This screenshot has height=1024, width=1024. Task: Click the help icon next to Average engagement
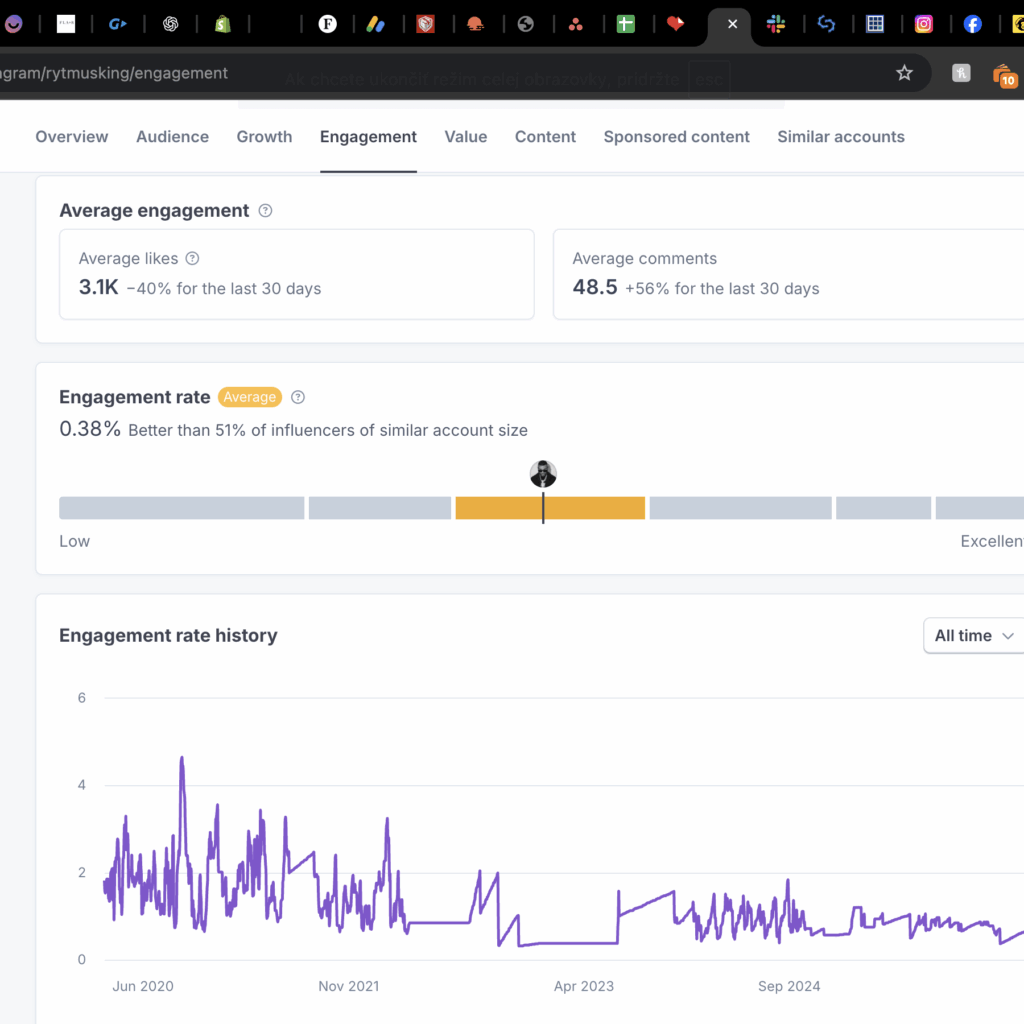tap(265, 211)
